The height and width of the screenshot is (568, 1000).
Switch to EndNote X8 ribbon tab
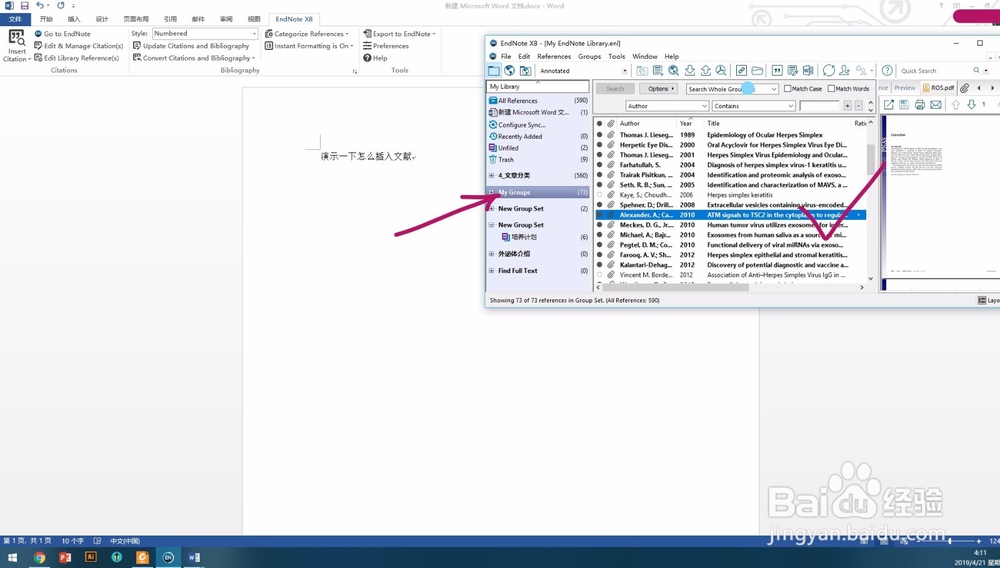294,19
